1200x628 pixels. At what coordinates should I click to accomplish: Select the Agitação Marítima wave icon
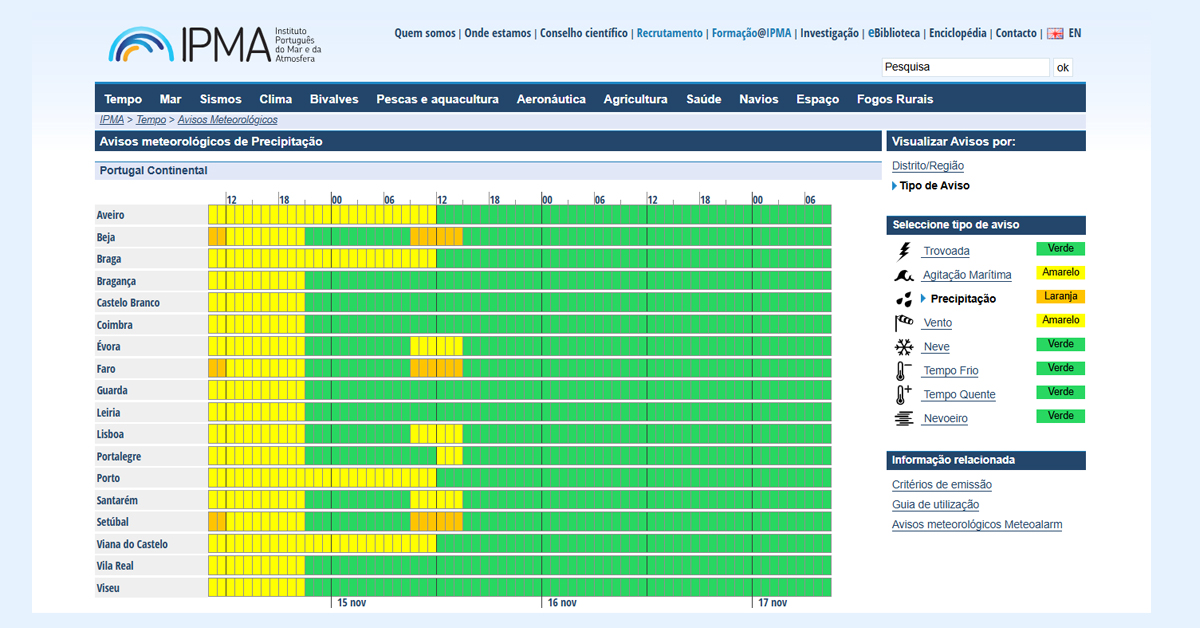904,275
